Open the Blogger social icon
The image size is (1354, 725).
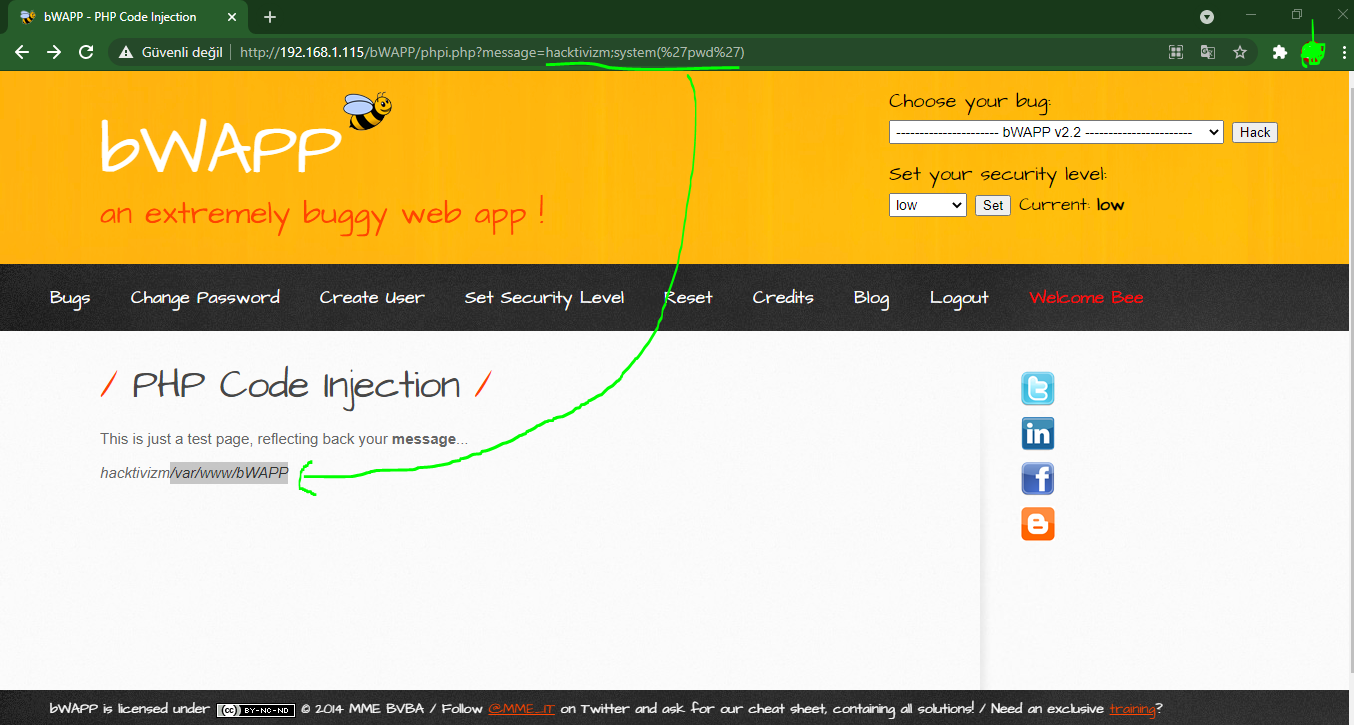point(1038,524)
